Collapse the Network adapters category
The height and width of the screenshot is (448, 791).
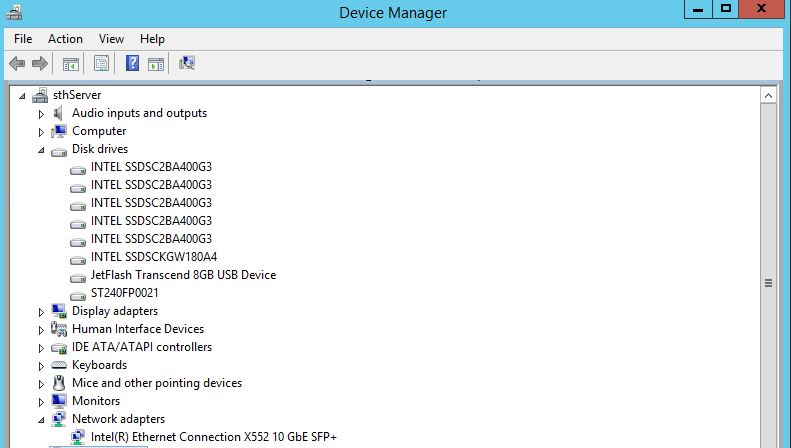[x=41, y=420]
